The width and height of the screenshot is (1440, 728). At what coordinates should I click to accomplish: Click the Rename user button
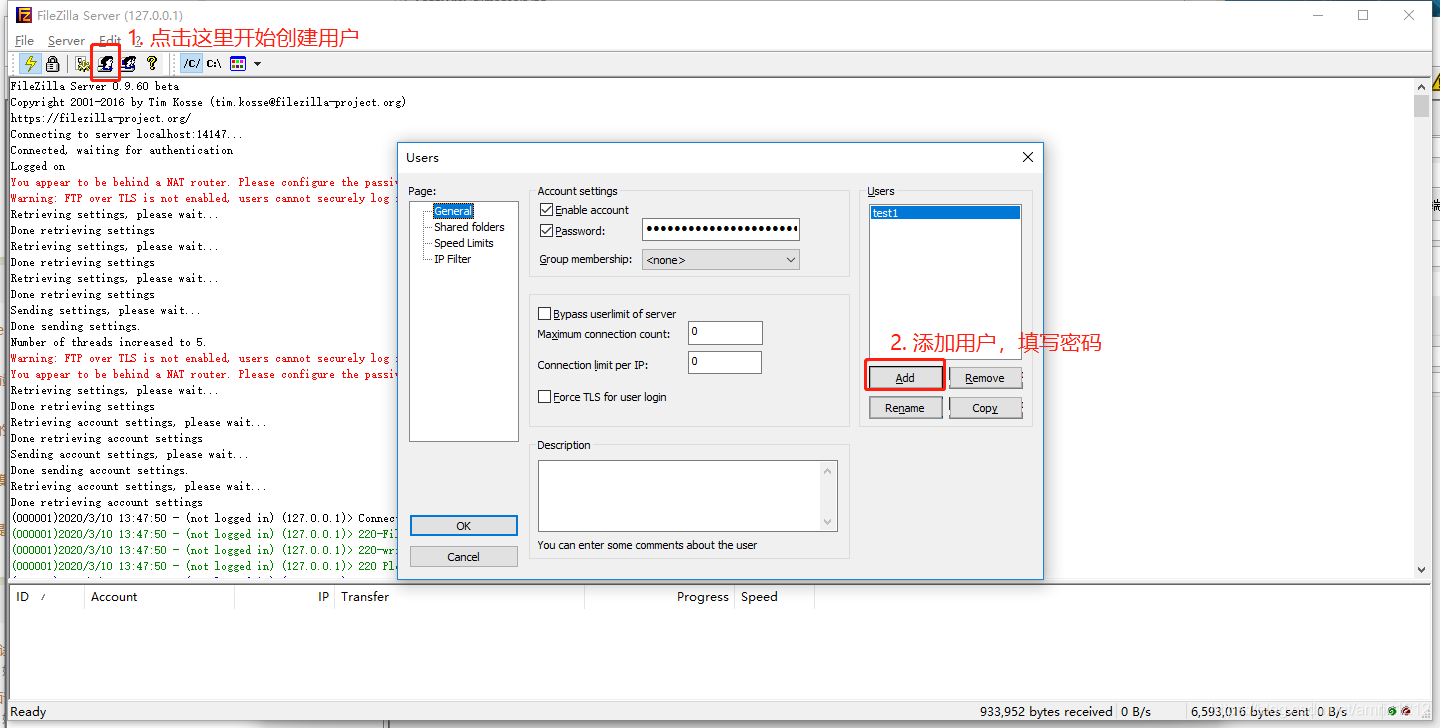point(905,408)
